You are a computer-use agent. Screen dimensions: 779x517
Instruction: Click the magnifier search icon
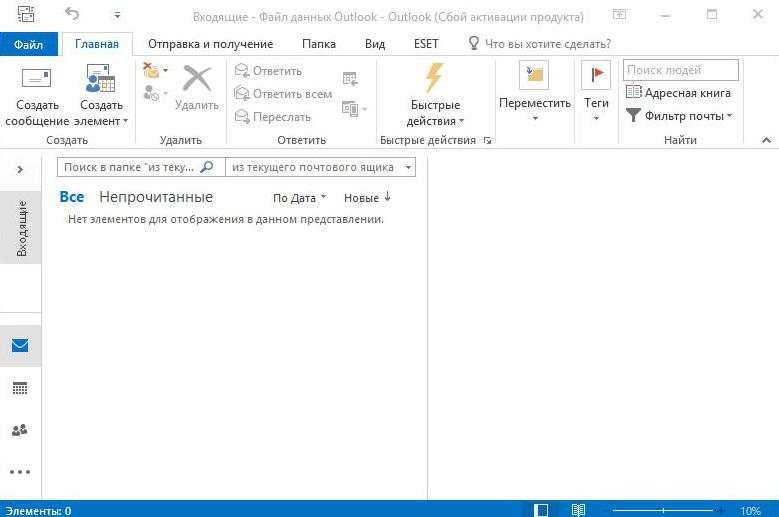click(207, 167)
